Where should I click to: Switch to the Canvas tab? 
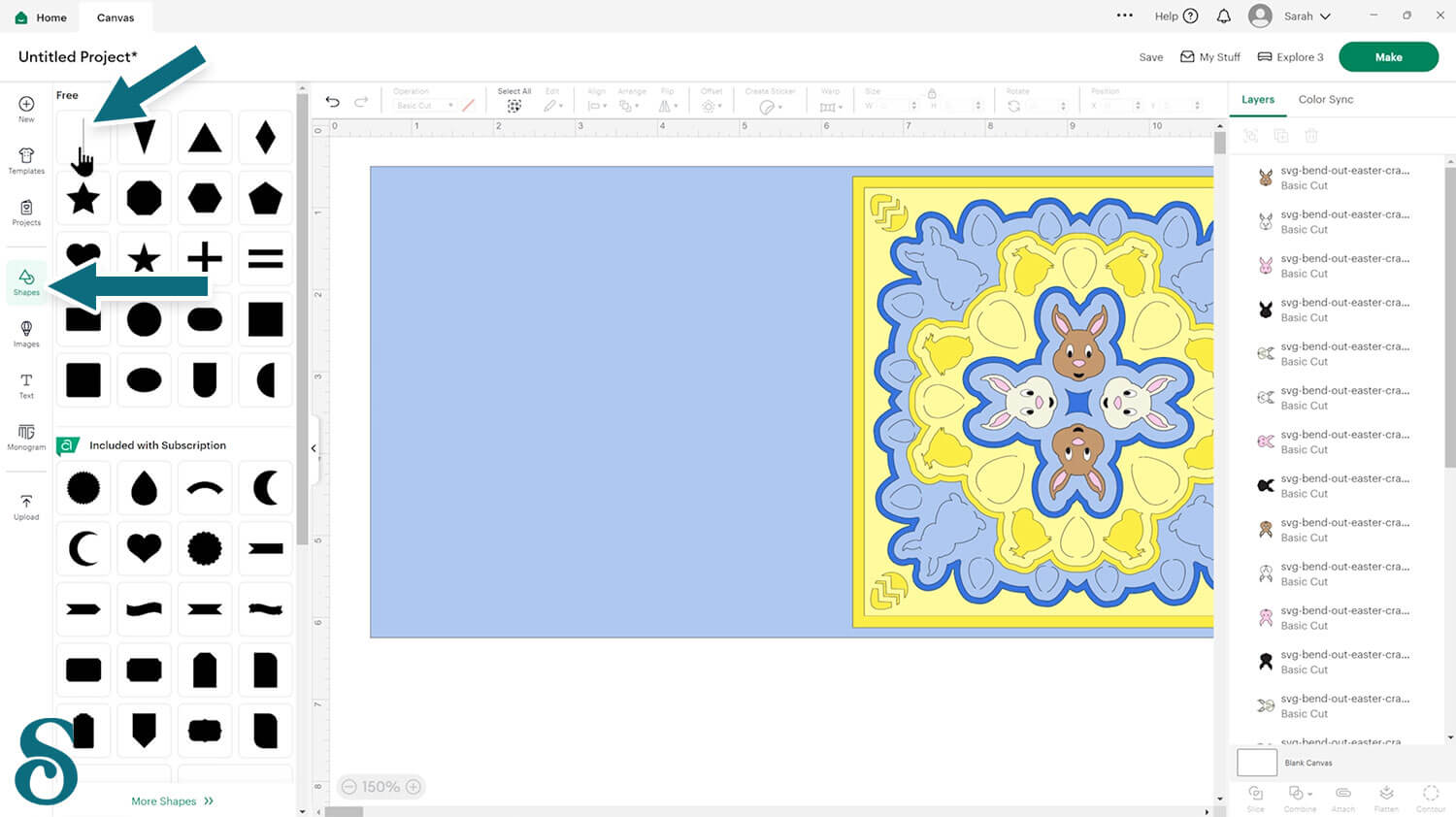click(116, 17)
